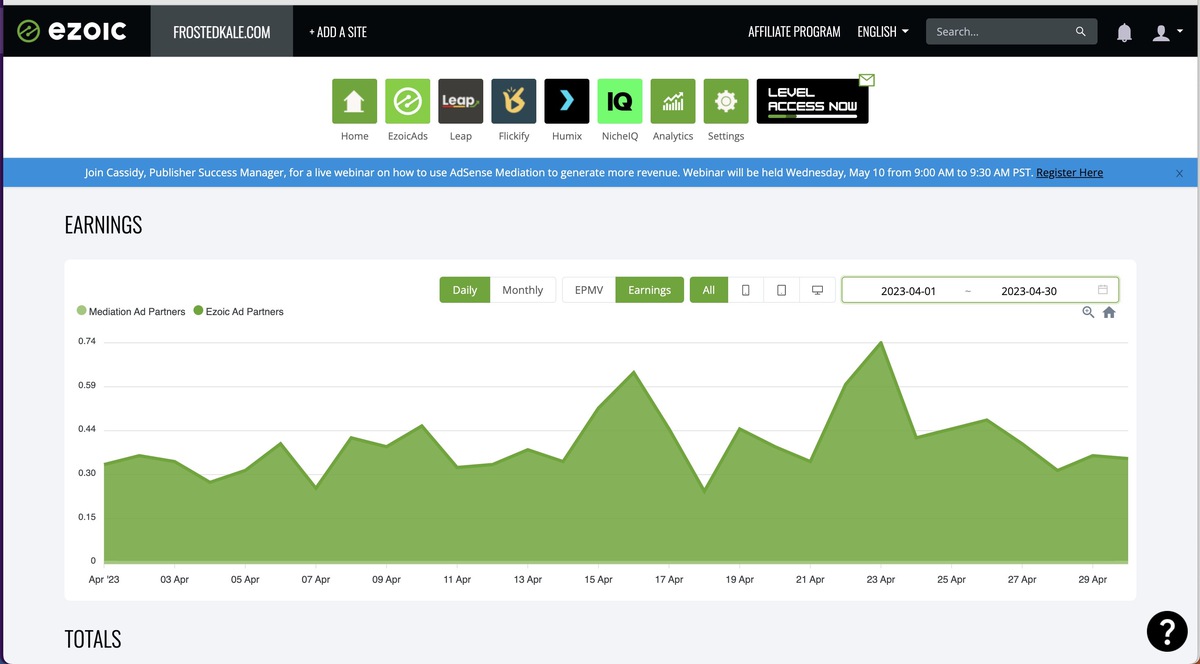Toggle Ezoic Ad Partners legend series
The width and height of the screenshot is (1200, 664).
point(238,311)
